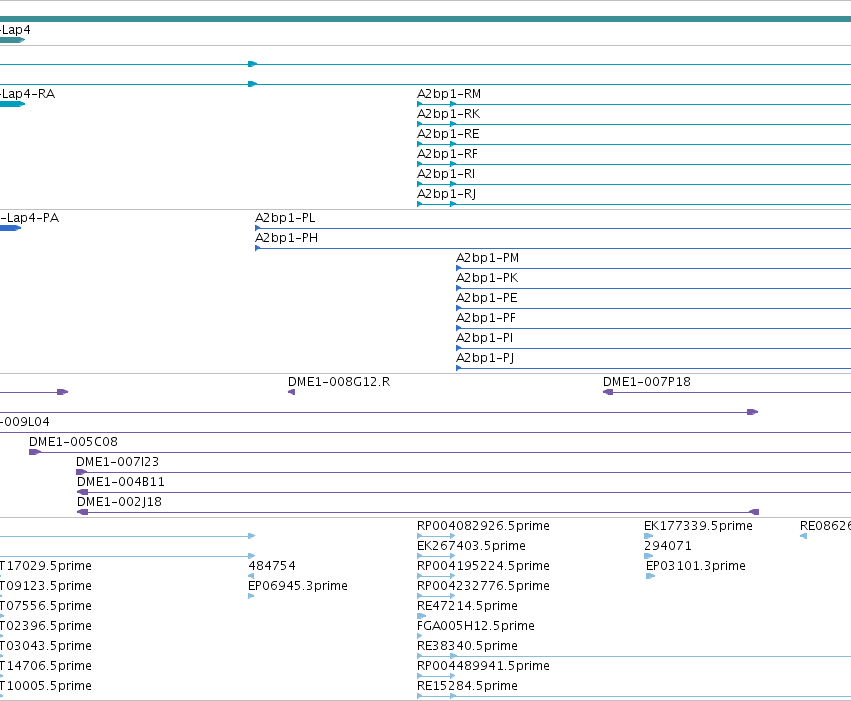Click the A2bp1-PM protein feature label

[487, 258]
